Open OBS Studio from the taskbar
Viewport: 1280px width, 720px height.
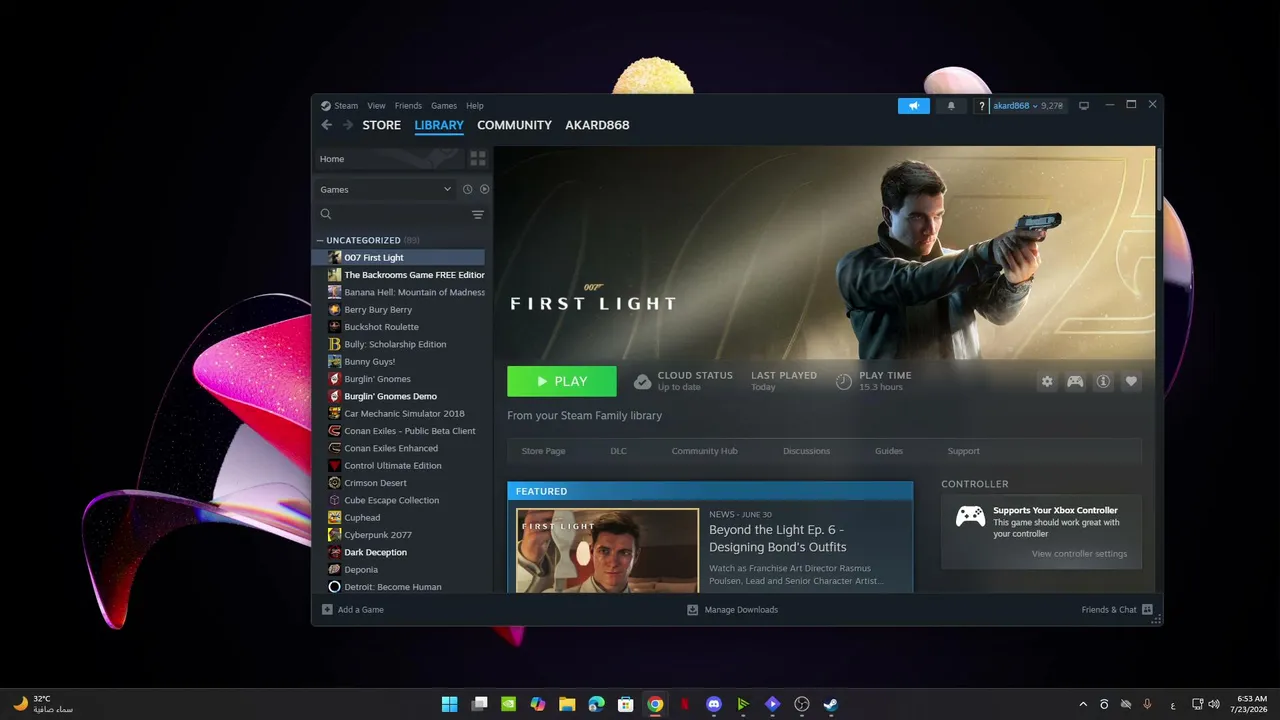coord(801,704)
